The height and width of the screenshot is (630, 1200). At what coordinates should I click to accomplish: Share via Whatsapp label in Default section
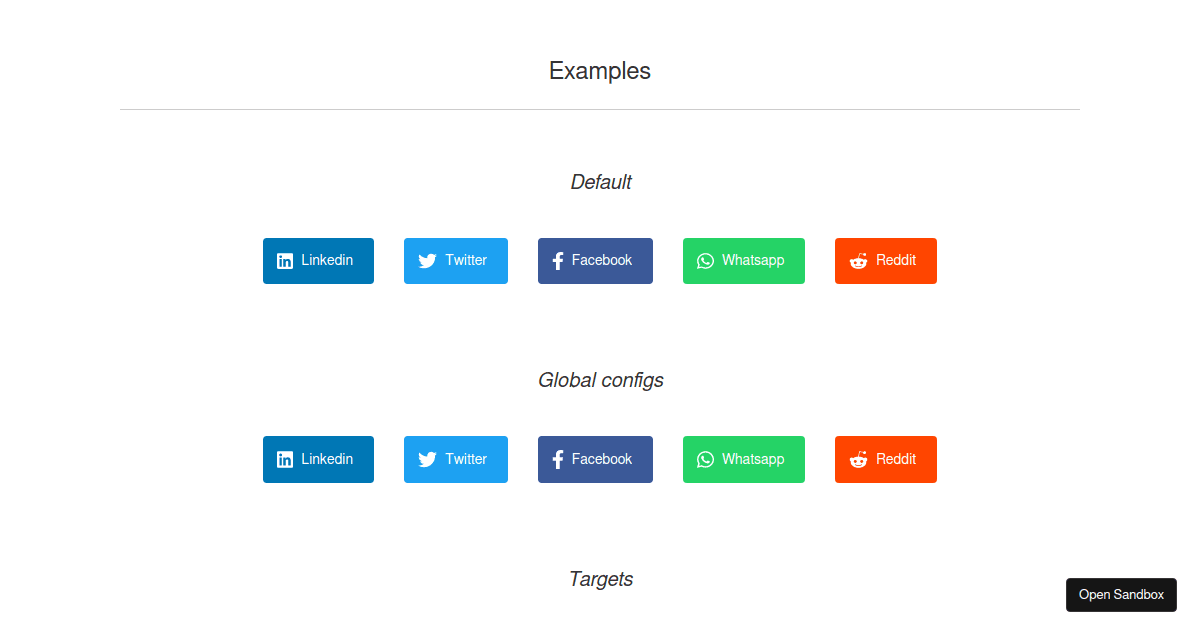753,260
